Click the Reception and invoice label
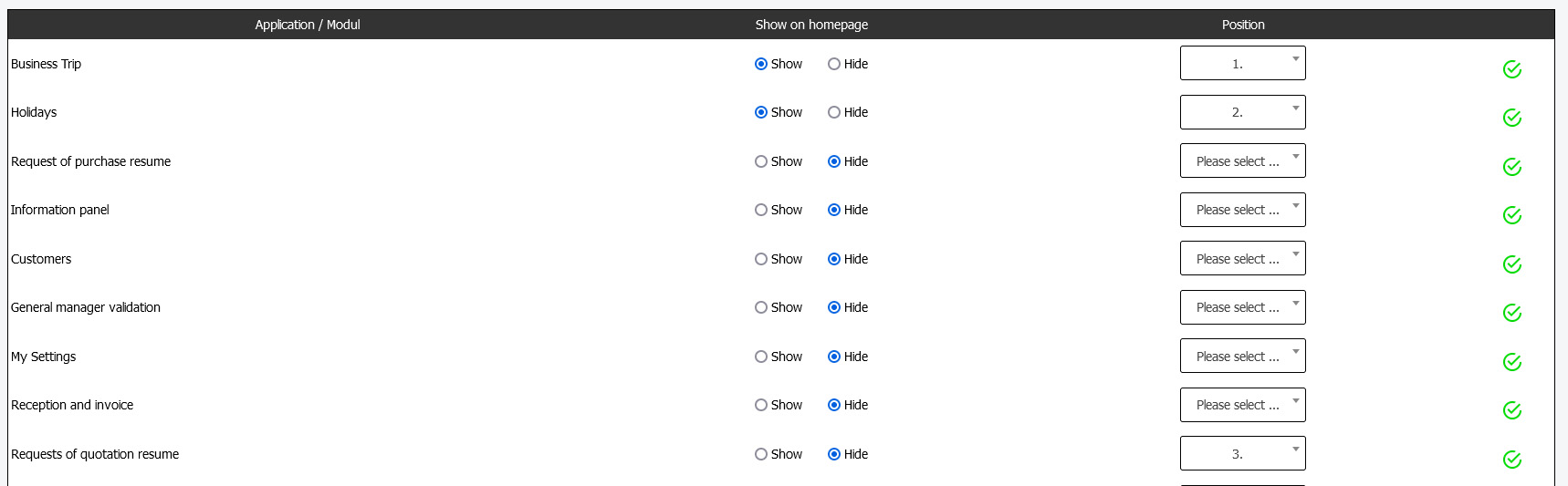Image resolution: width=1568 pixels, height=486 pixels. click(x=72, y=405)
